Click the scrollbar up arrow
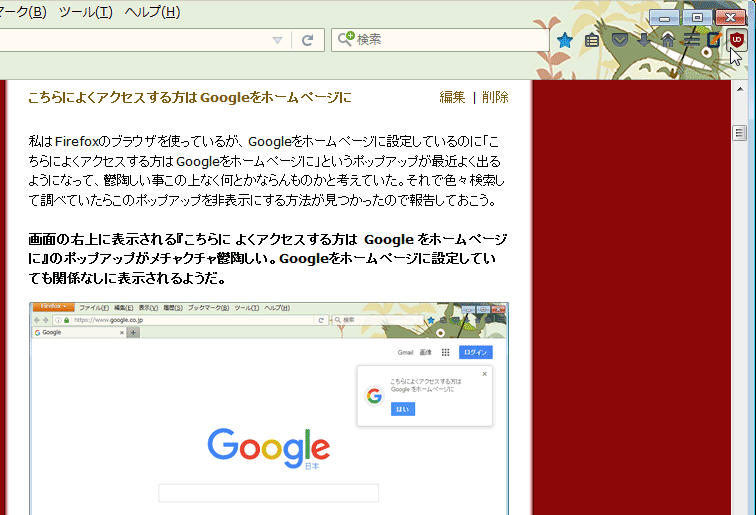Screen dimensions: 756x515 coord(740,89)
